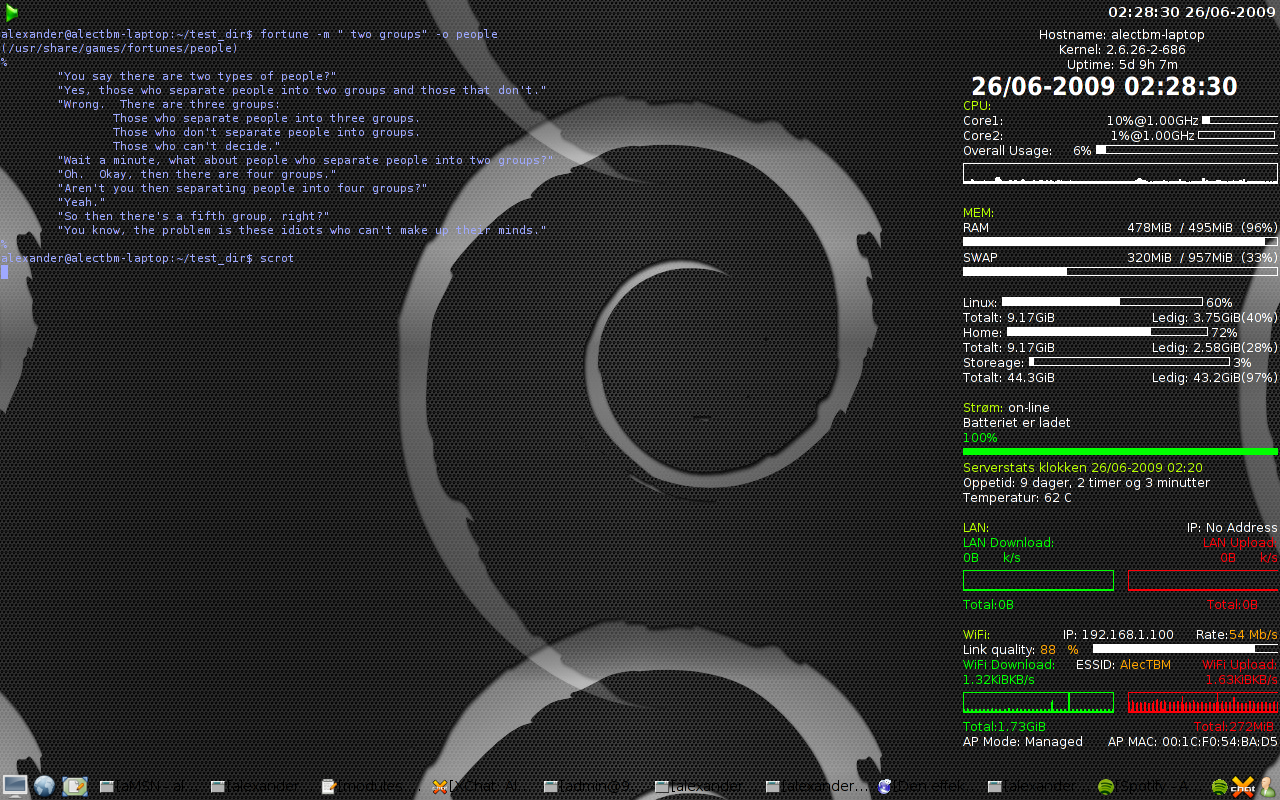The width and height of the screenshot is (1280, 800).
Task: Click the Spotify icon in the system tray
Action: pos(1219,787)
